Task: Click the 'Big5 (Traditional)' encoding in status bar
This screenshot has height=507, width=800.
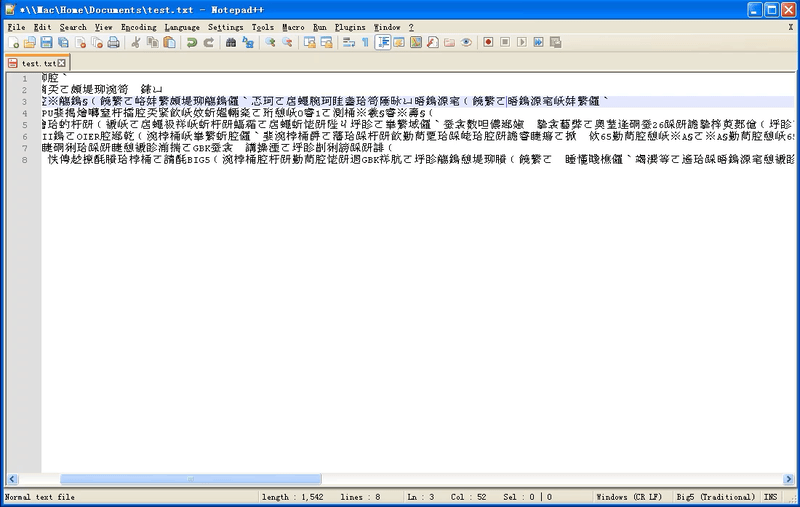Action: [x=716, y=497]
